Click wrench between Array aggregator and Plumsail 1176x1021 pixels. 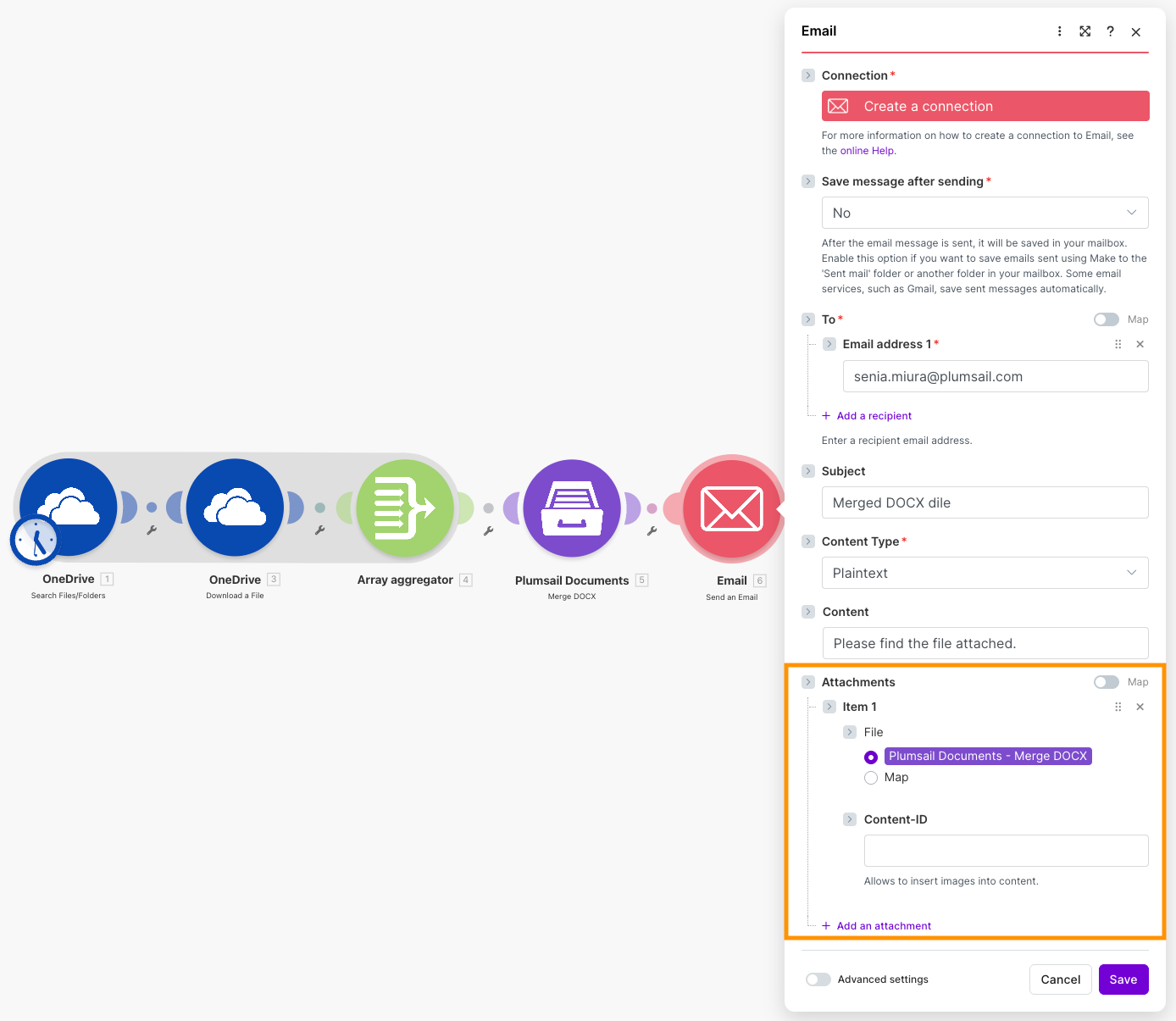[x=489, y=531]
